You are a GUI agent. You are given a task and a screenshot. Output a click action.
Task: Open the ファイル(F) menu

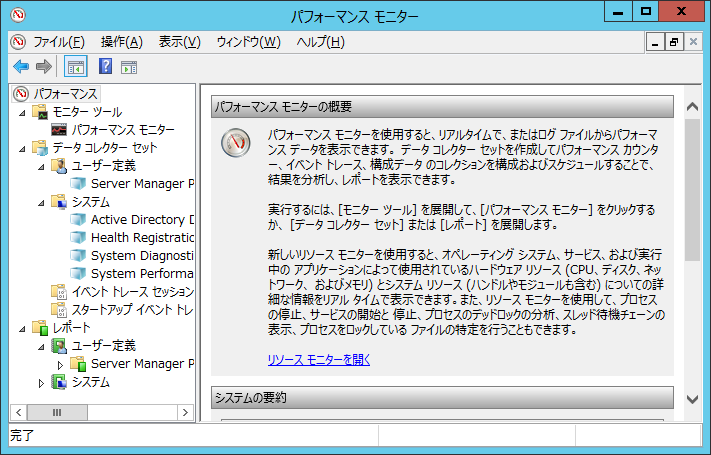[59, 42]
